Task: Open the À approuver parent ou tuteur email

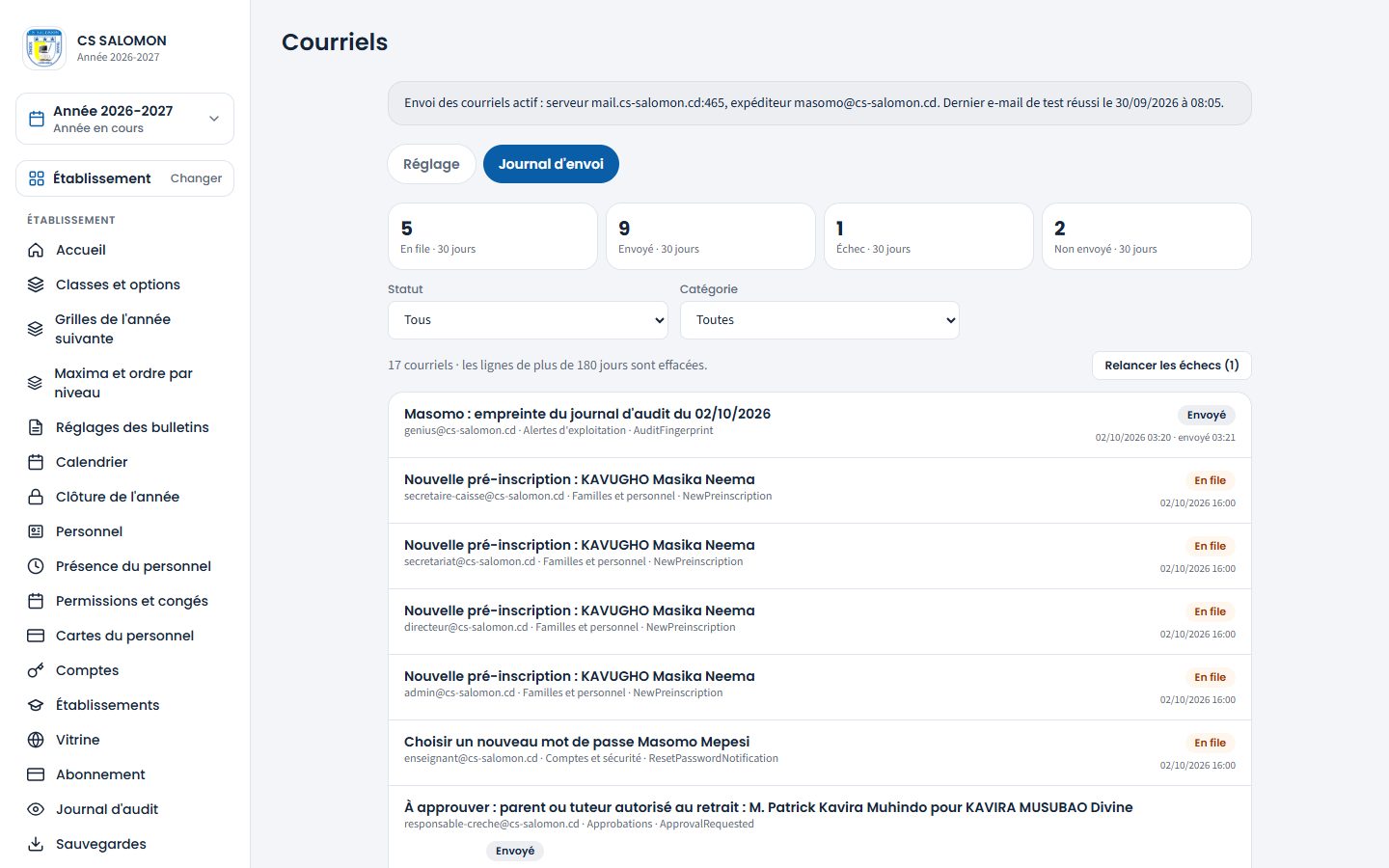Action: pos(820,827)
